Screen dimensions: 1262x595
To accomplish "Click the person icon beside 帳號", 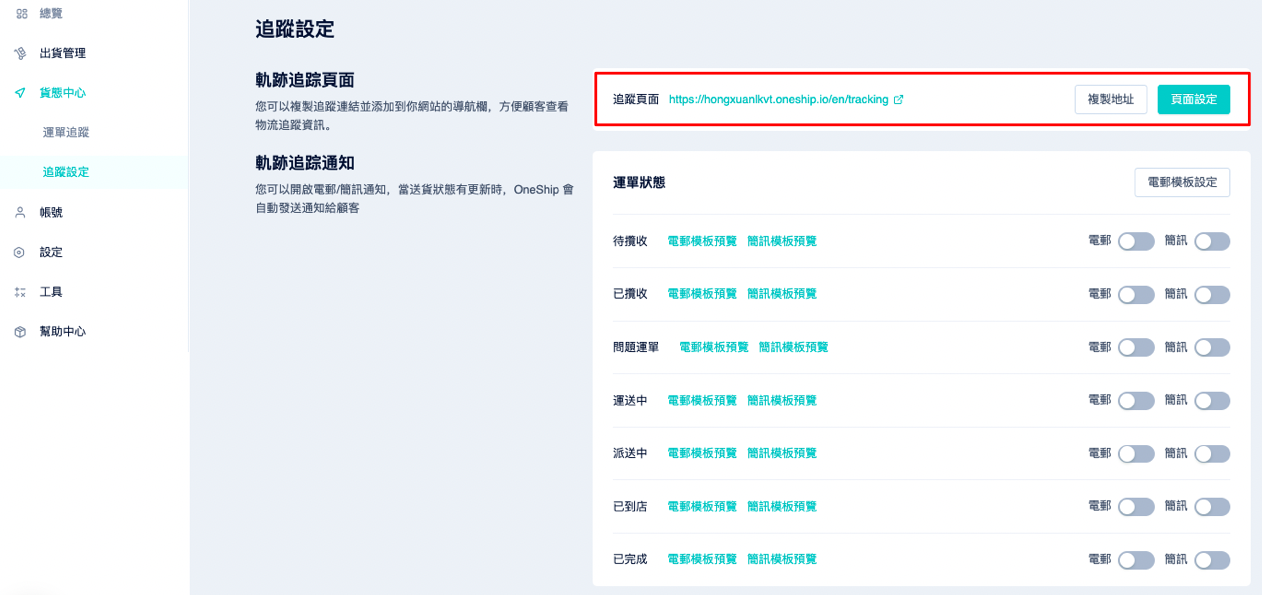I will tap(20, 212).
